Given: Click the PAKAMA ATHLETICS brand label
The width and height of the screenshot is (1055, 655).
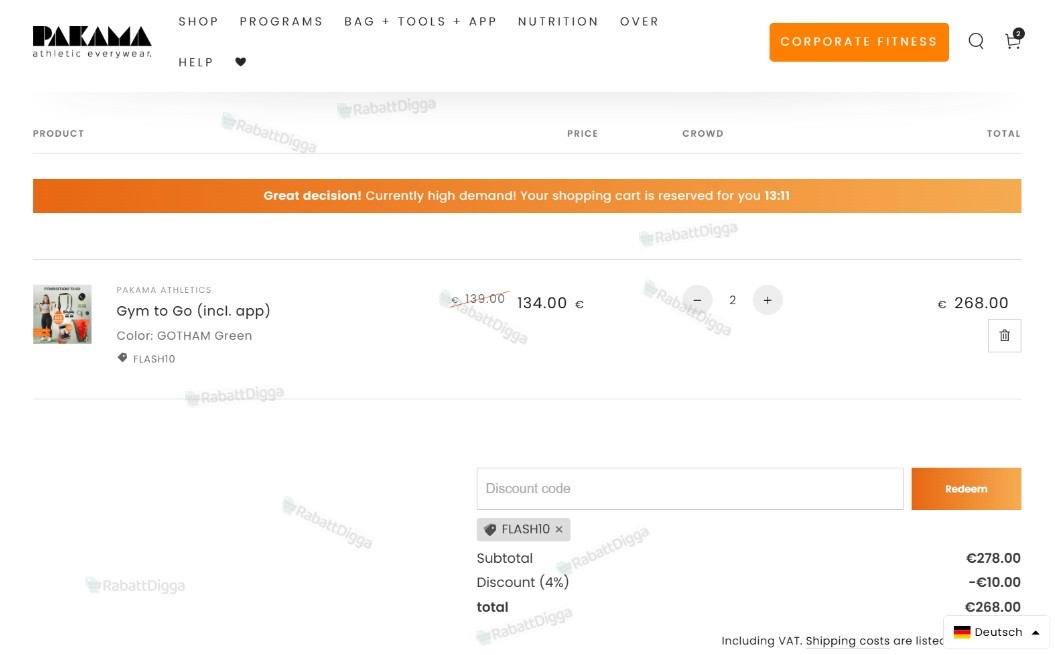Looking at the screenshot, I should pyautogui.click(x=163, y=290).
